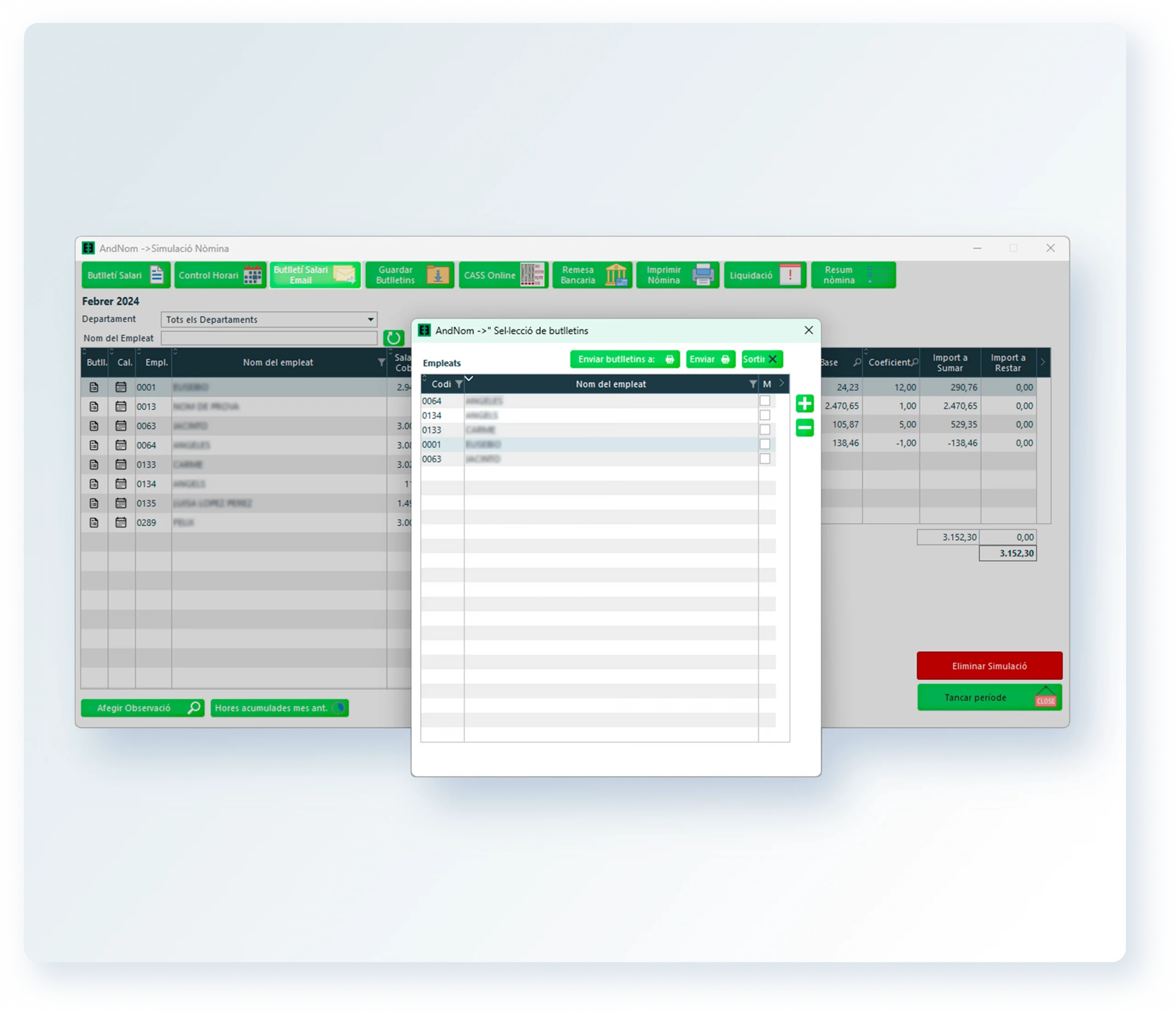
Task: Open Codi column filter in dialog
Action: tap(458, 384)
